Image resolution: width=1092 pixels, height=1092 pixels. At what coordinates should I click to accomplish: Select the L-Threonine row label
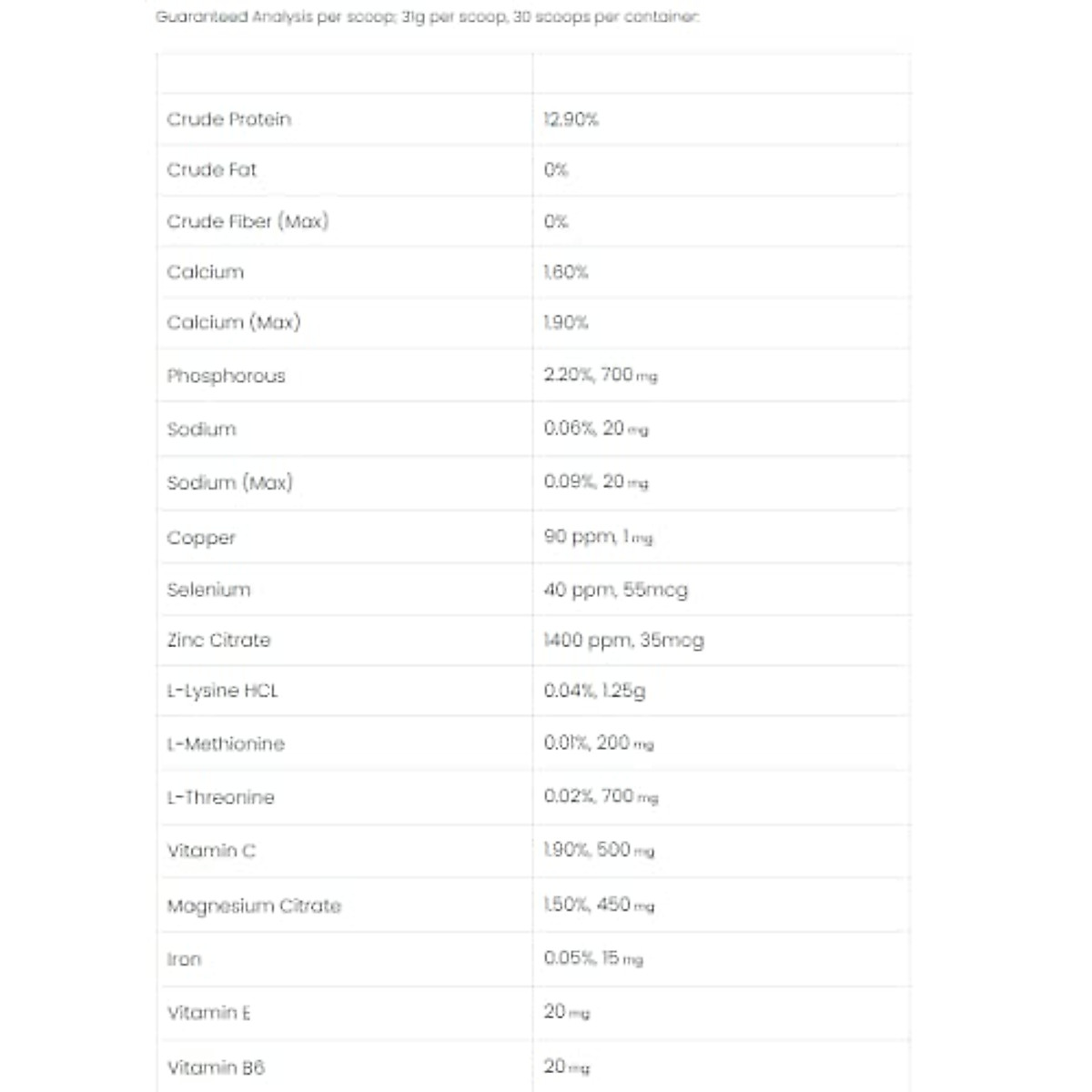[x=221, y=797]
